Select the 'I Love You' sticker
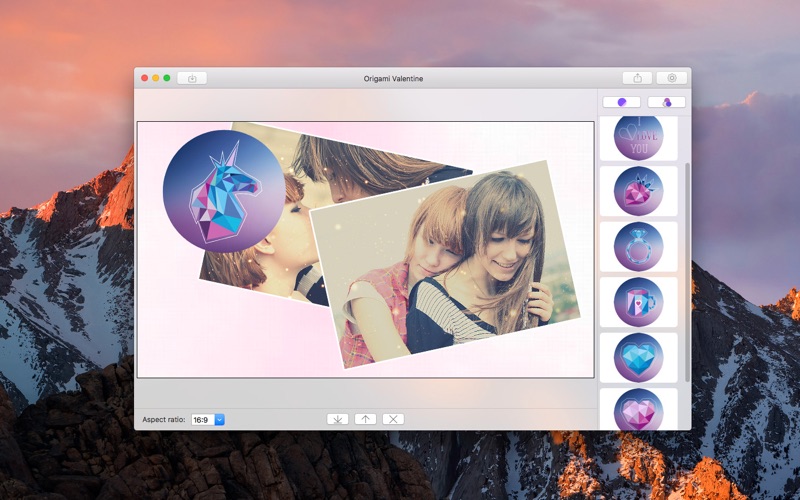Image resolution: width=800 pixels, height=500 pixels. point(638,138)
